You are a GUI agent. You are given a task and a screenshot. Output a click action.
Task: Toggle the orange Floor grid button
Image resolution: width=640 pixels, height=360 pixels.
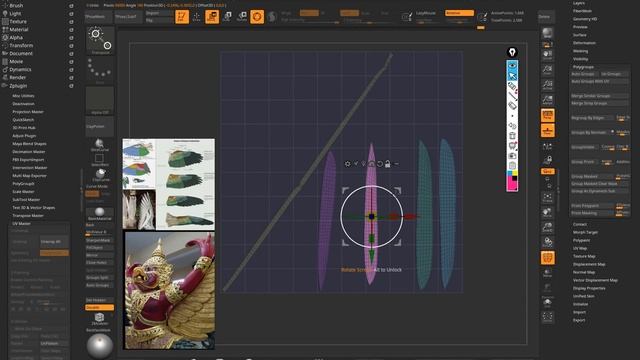[x=548, y=131]
